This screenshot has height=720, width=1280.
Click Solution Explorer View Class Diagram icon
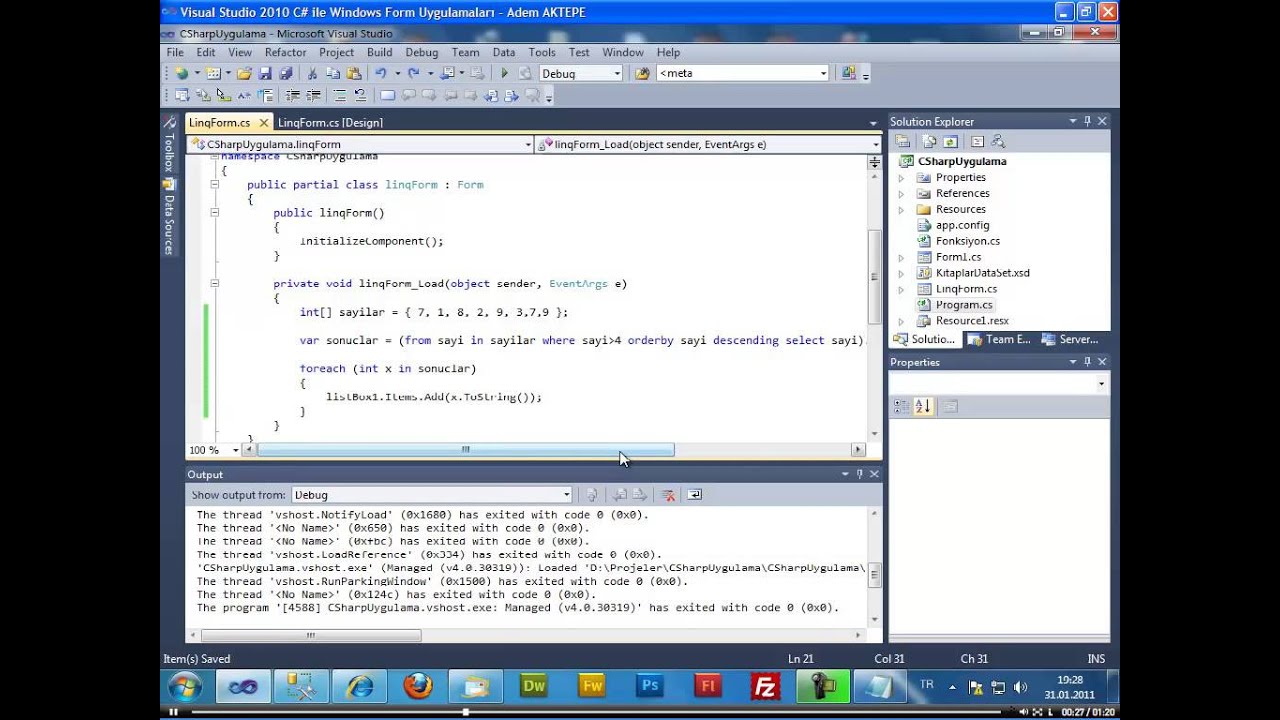pos(998,142)
